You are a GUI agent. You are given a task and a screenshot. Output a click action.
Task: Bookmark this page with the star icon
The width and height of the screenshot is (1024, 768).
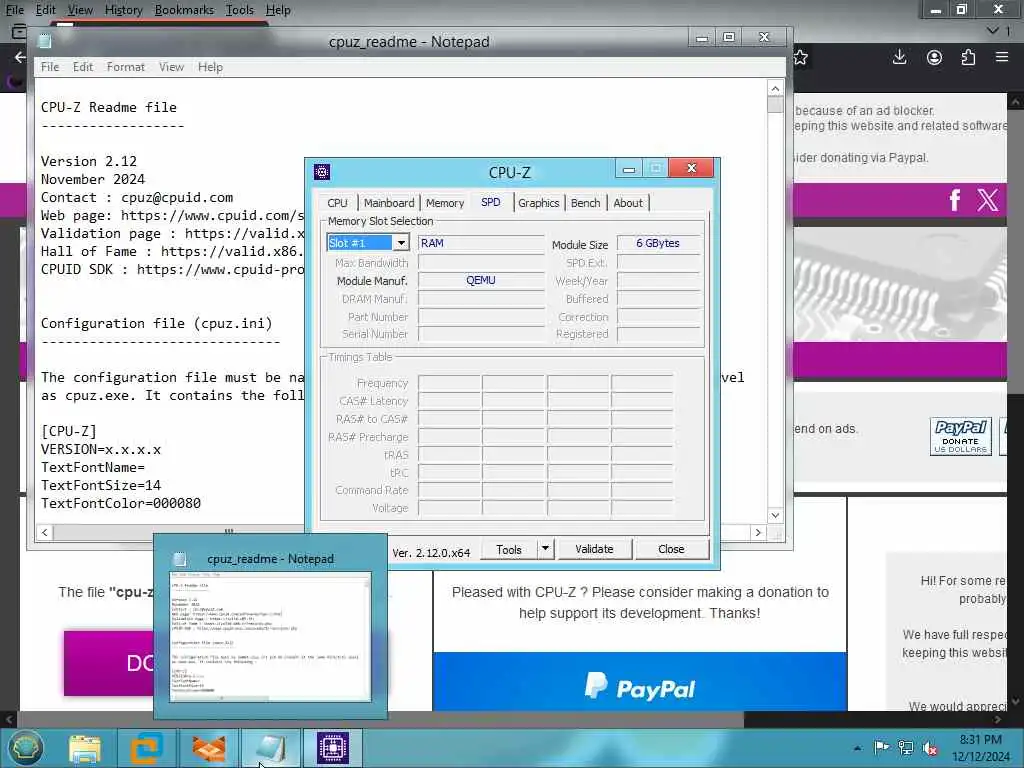801,57
